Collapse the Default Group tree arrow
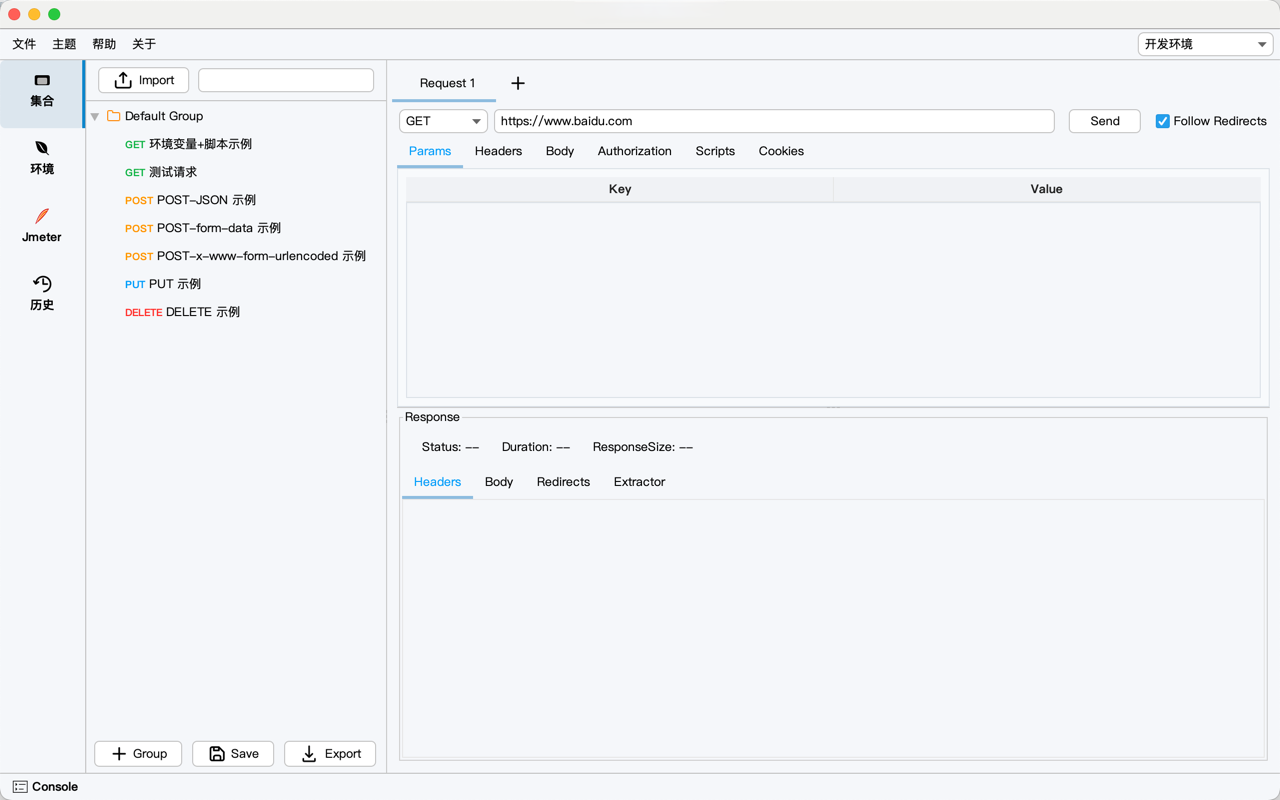The image size is (1280, 800). click(x=95, y=117)
